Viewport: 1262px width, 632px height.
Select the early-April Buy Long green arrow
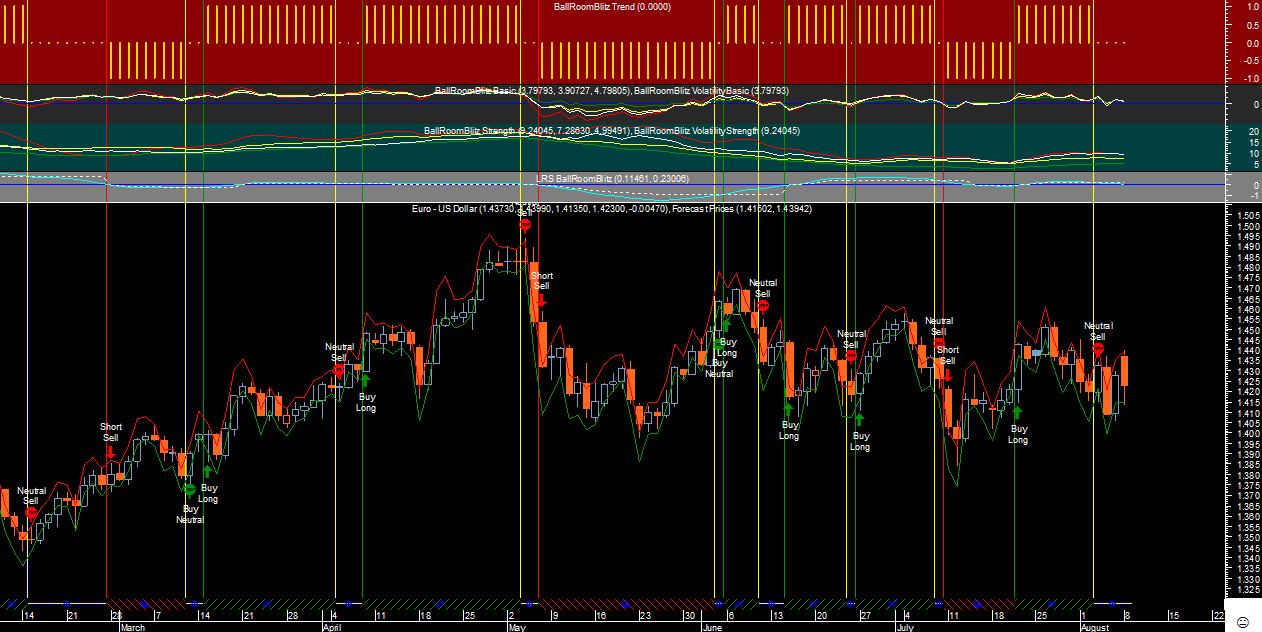click(365, 380)
